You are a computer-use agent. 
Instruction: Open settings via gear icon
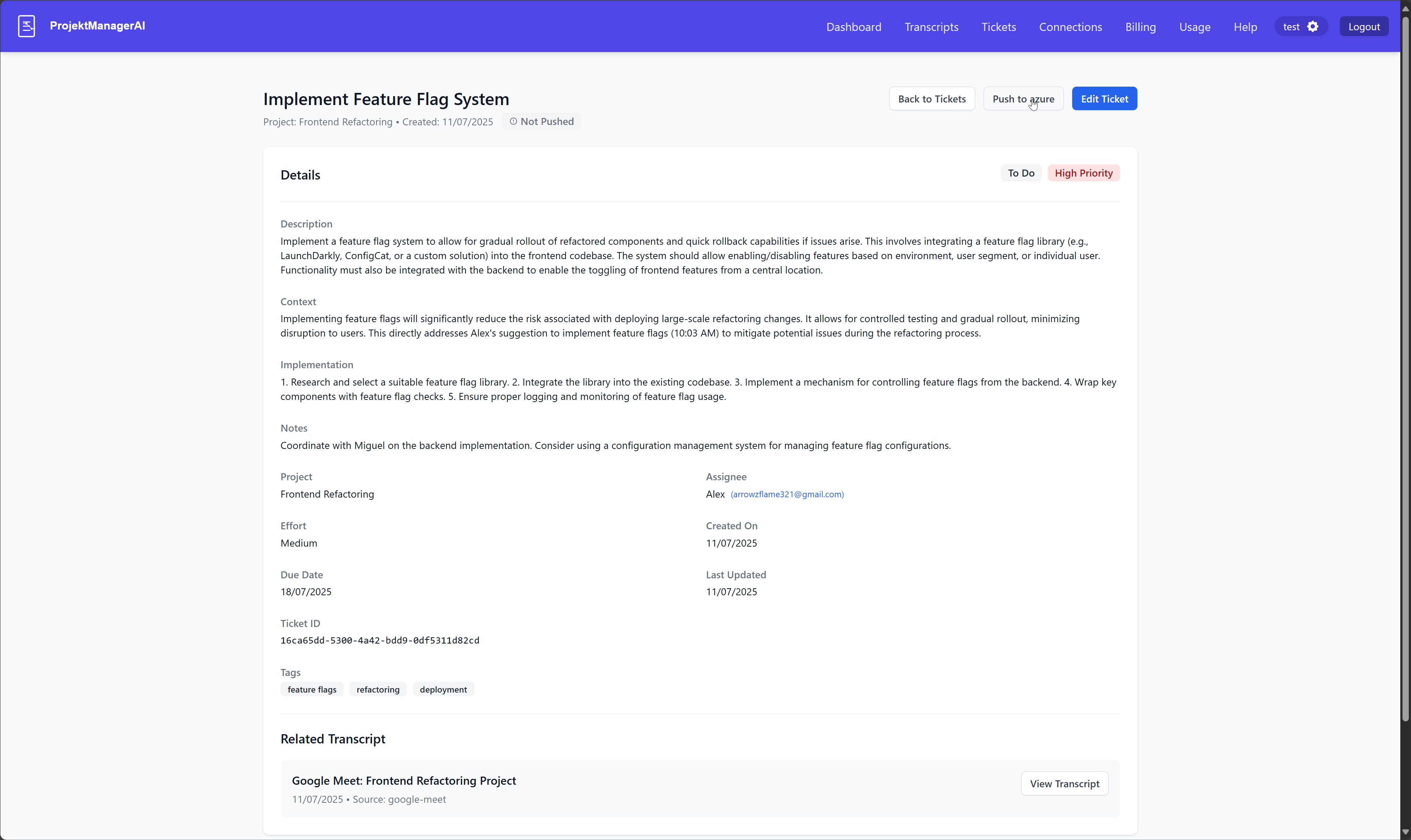tap(1313, 27)
